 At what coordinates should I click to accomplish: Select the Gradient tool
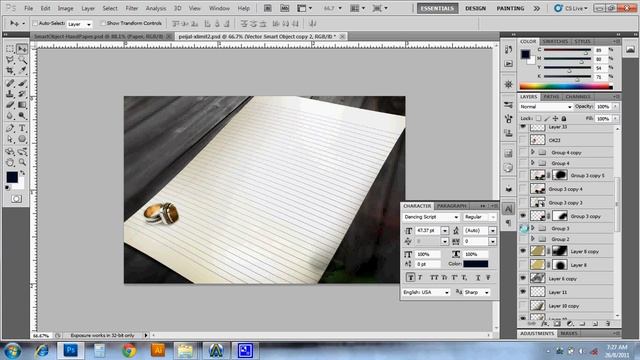pos(22,105)
